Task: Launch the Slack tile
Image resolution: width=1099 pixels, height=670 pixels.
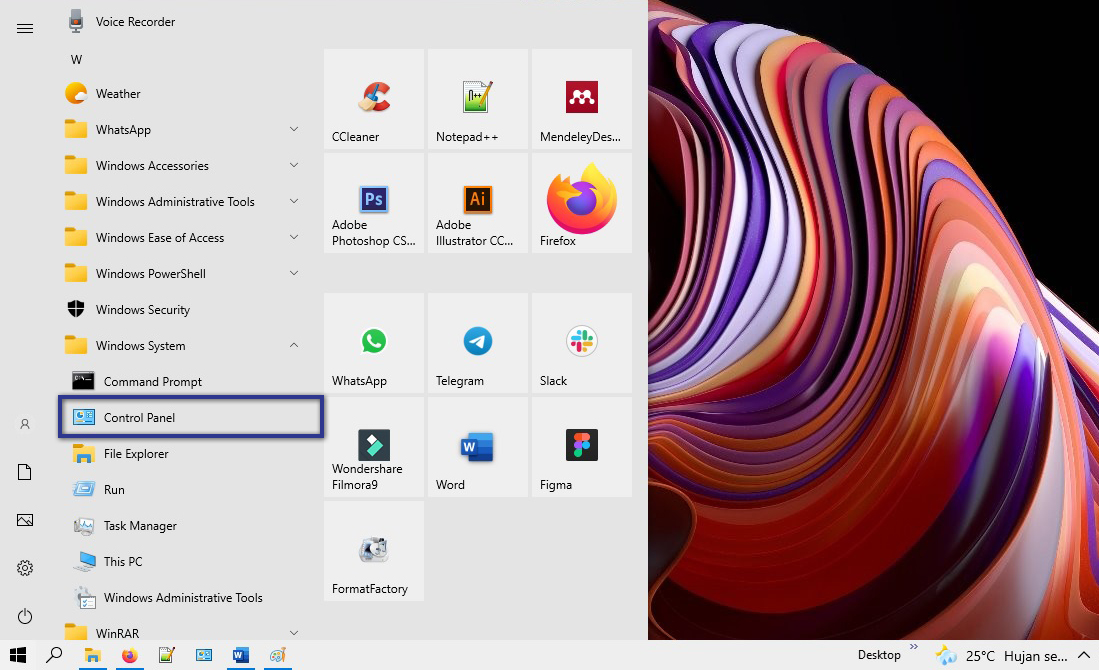Action: point(581,343)
